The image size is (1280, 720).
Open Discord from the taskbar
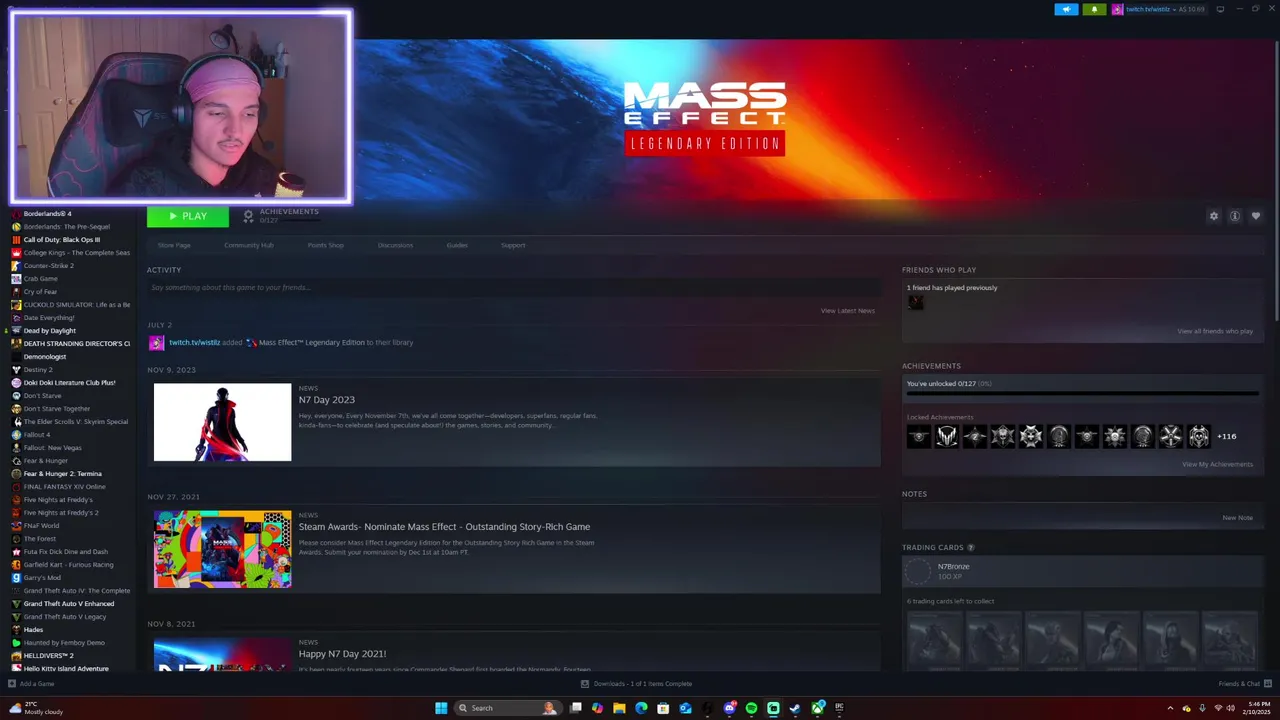pyautogui.click(x=729, y=708)
